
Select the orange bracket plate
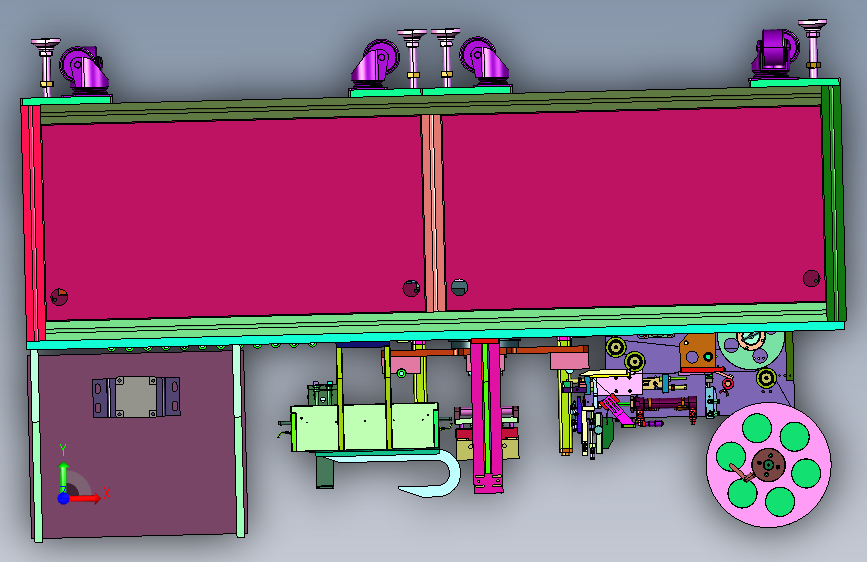coord(698,352)
